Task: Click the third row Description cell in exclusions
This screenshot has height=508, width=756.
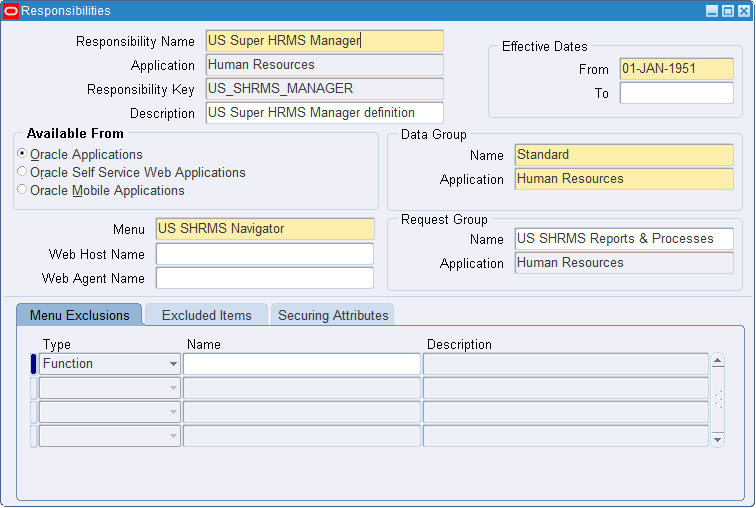Action: [x=566, y=412]
